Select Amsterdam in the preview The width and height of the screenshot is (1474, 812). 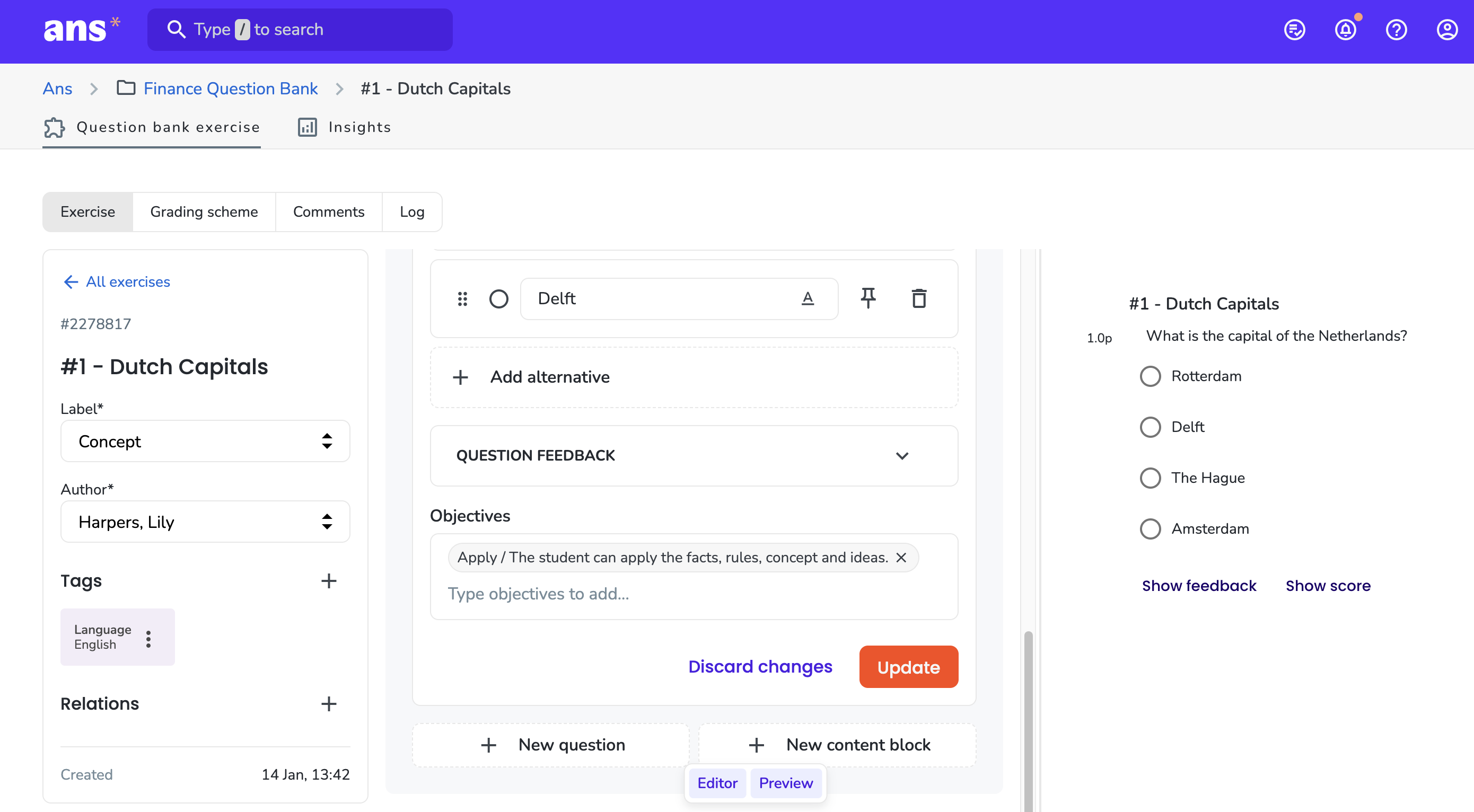pos(1150,529)
